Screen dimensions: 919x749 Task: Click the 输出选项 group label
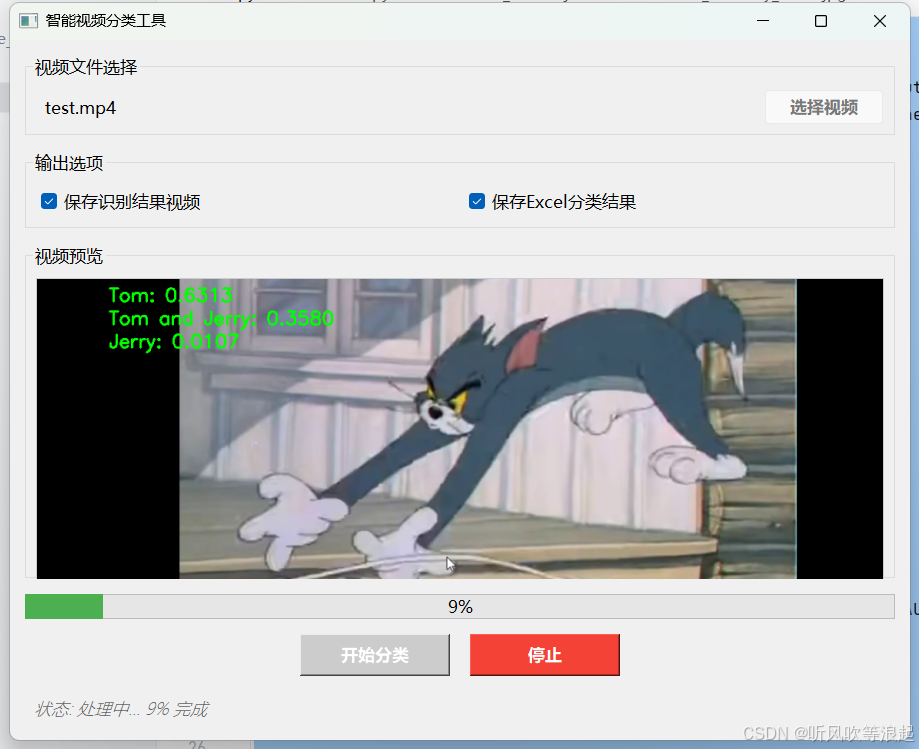tap(69, 163)
